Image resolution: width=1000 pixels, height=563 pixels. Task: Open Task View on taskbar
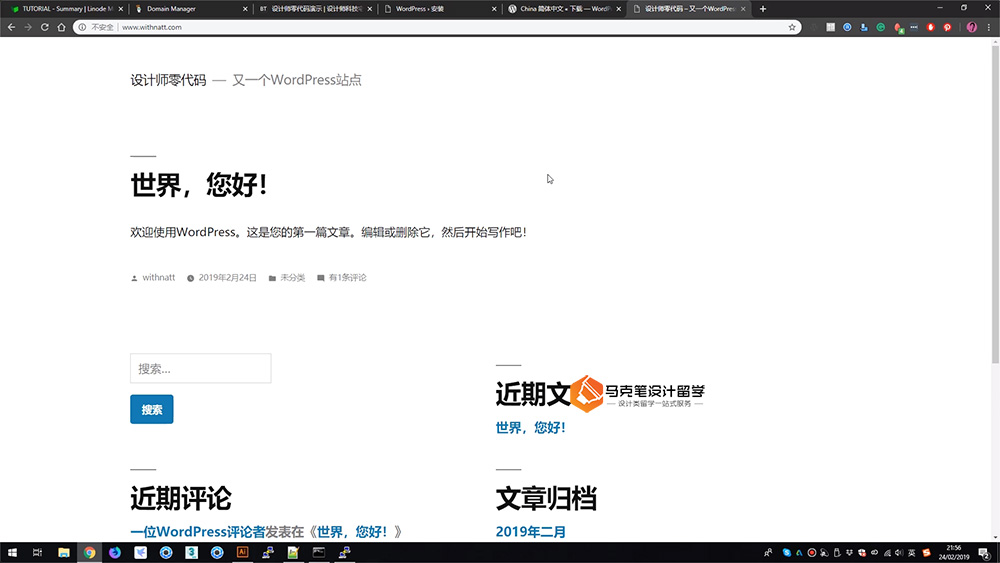tap(38, 553)
